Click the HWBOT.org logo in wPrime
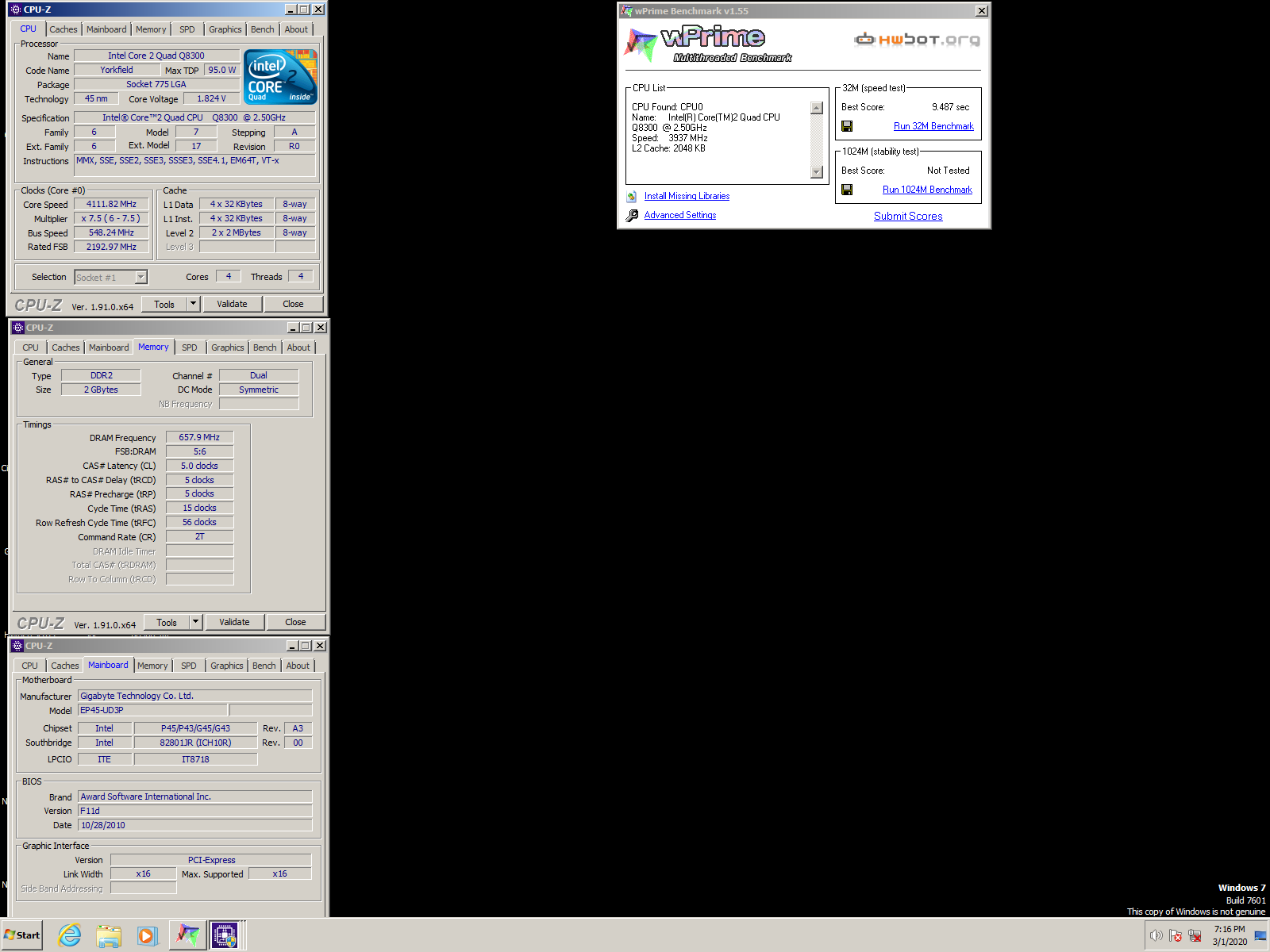Viewport: 1270px width, 952px height. (917, 39)
